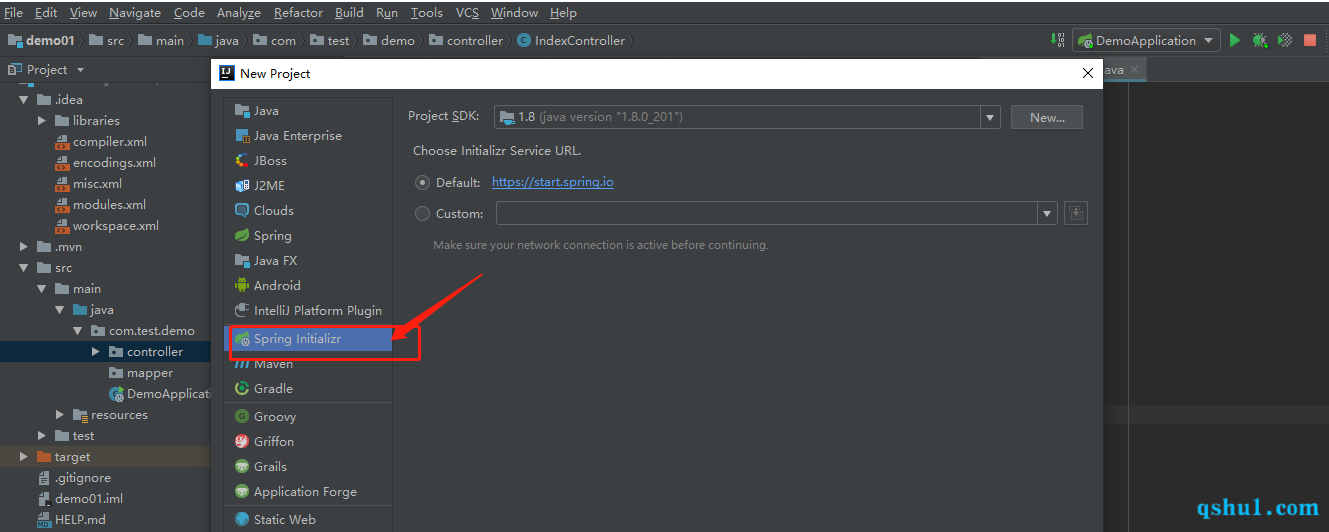Expand the controller package
The image size is (1329, 532).
point(96,351)
